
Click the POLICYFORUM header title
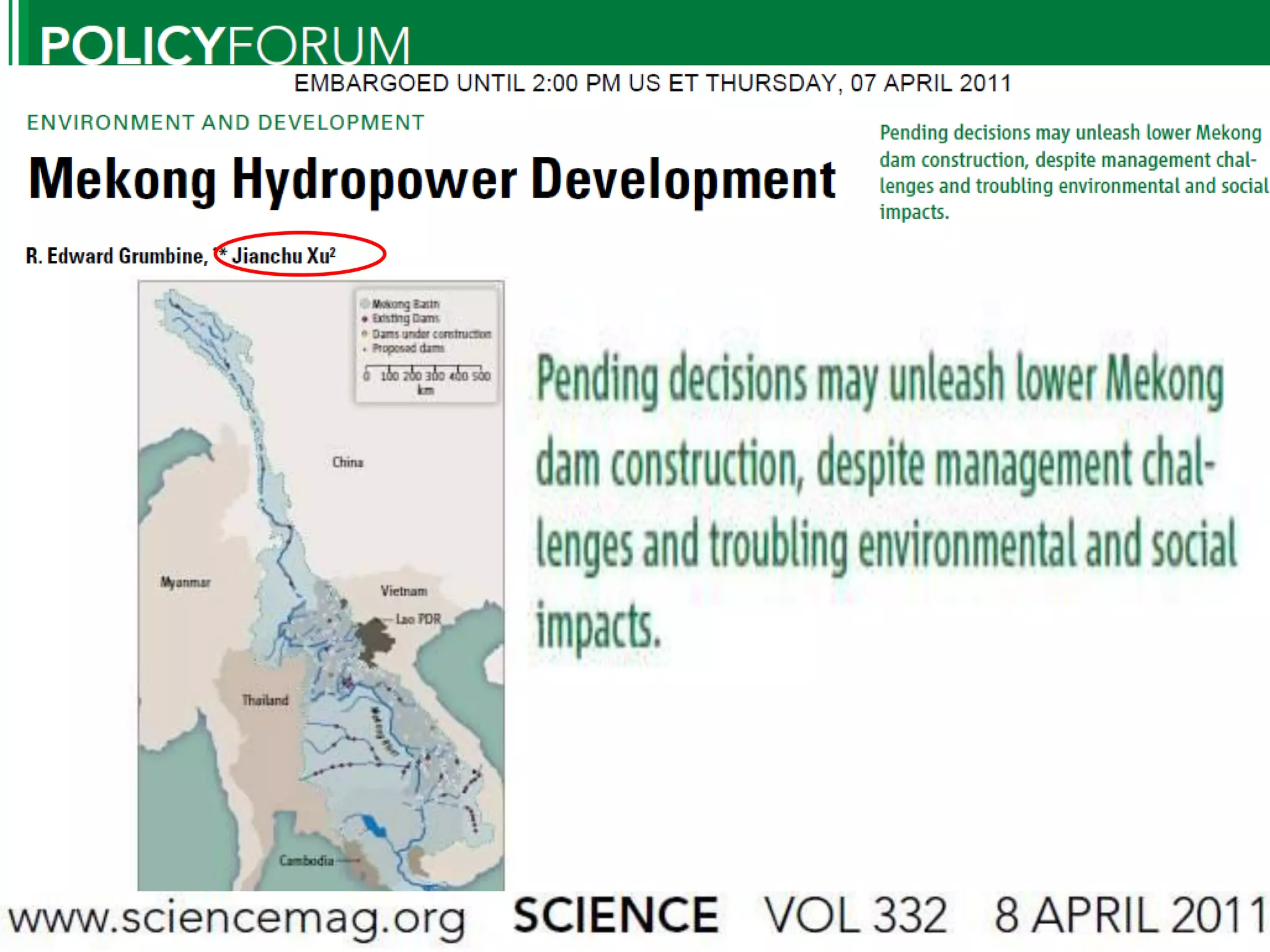(224, 45)
